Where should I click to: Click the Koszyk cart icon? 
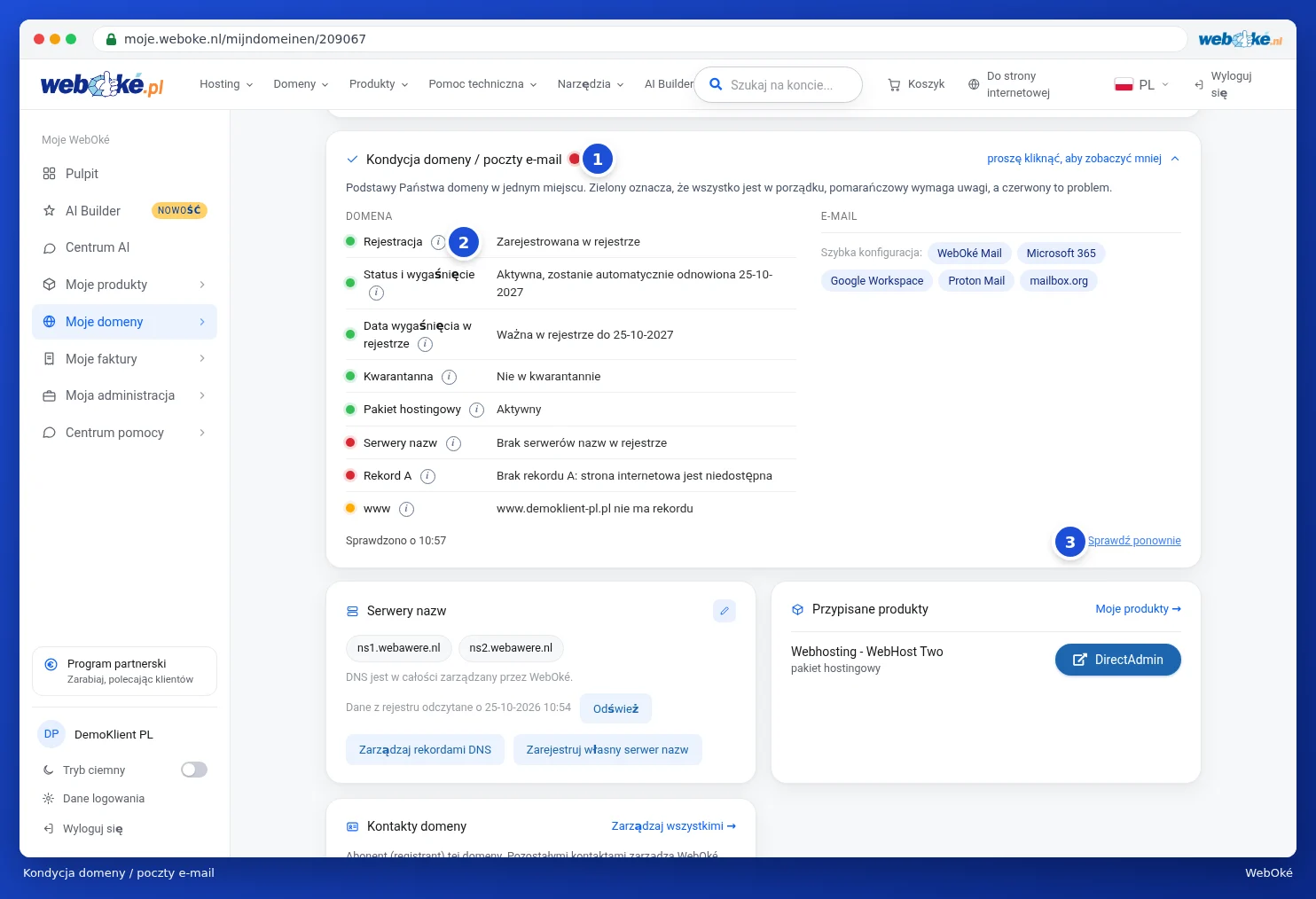tap(894, 85)
